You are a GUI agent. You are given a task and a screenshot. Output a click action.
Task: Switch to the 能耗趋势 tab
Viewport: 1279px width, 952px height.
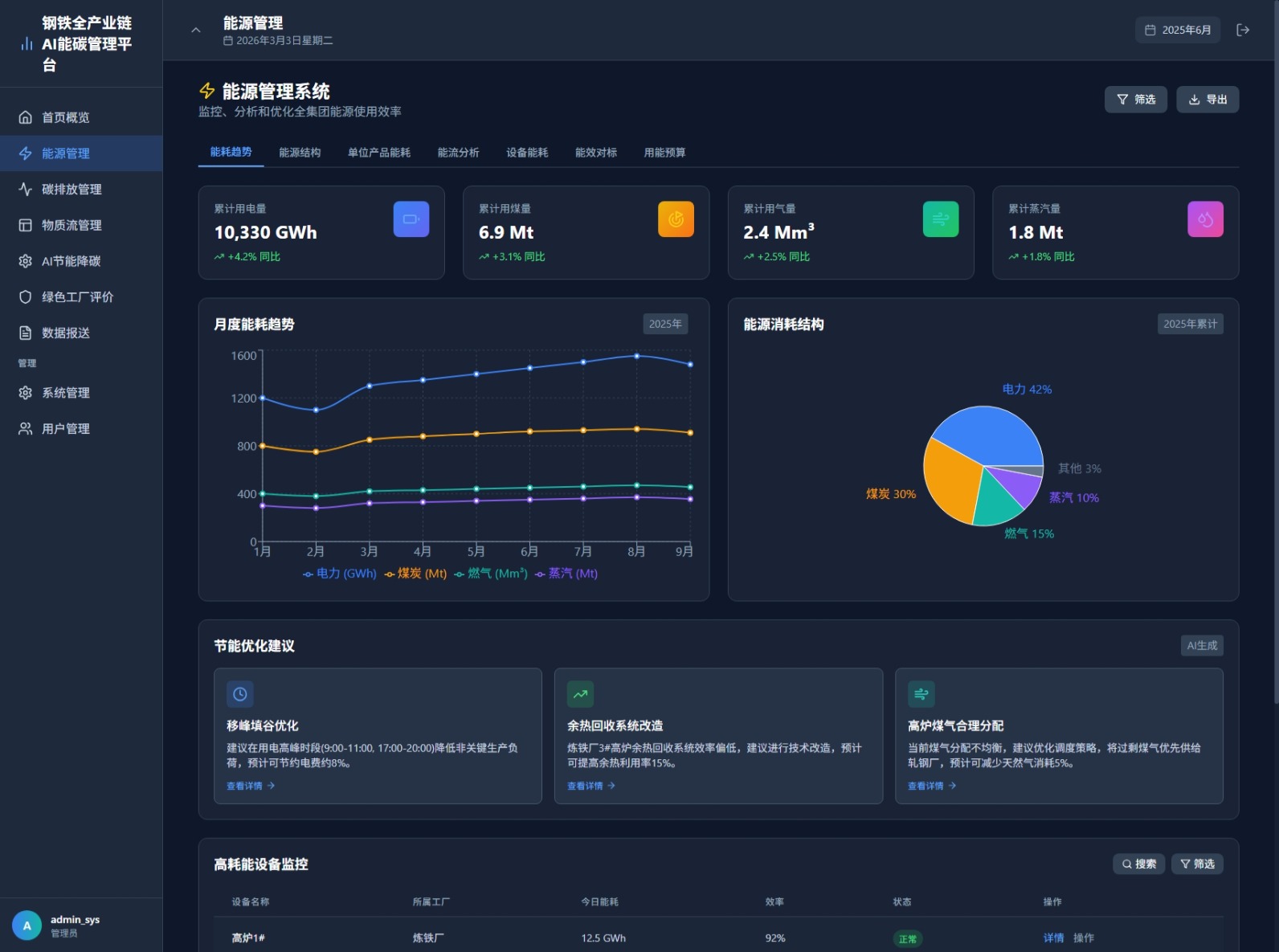coord(231,152)
